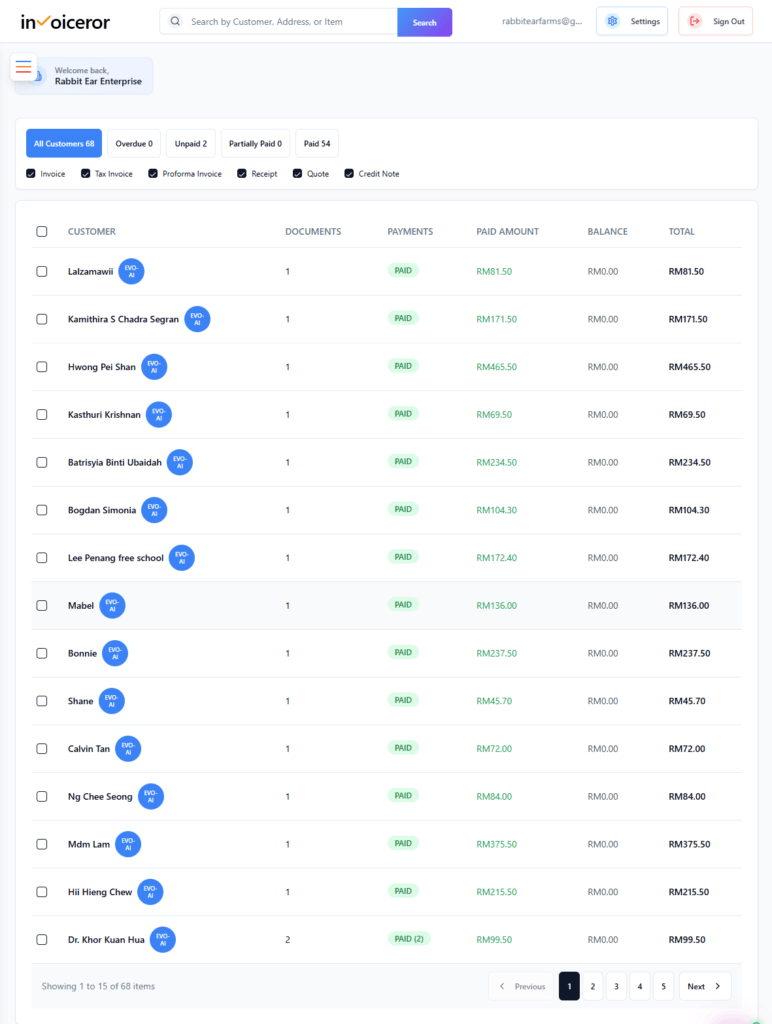
Task: Click the search magnifier icon
Action: (x=174, y=20)
